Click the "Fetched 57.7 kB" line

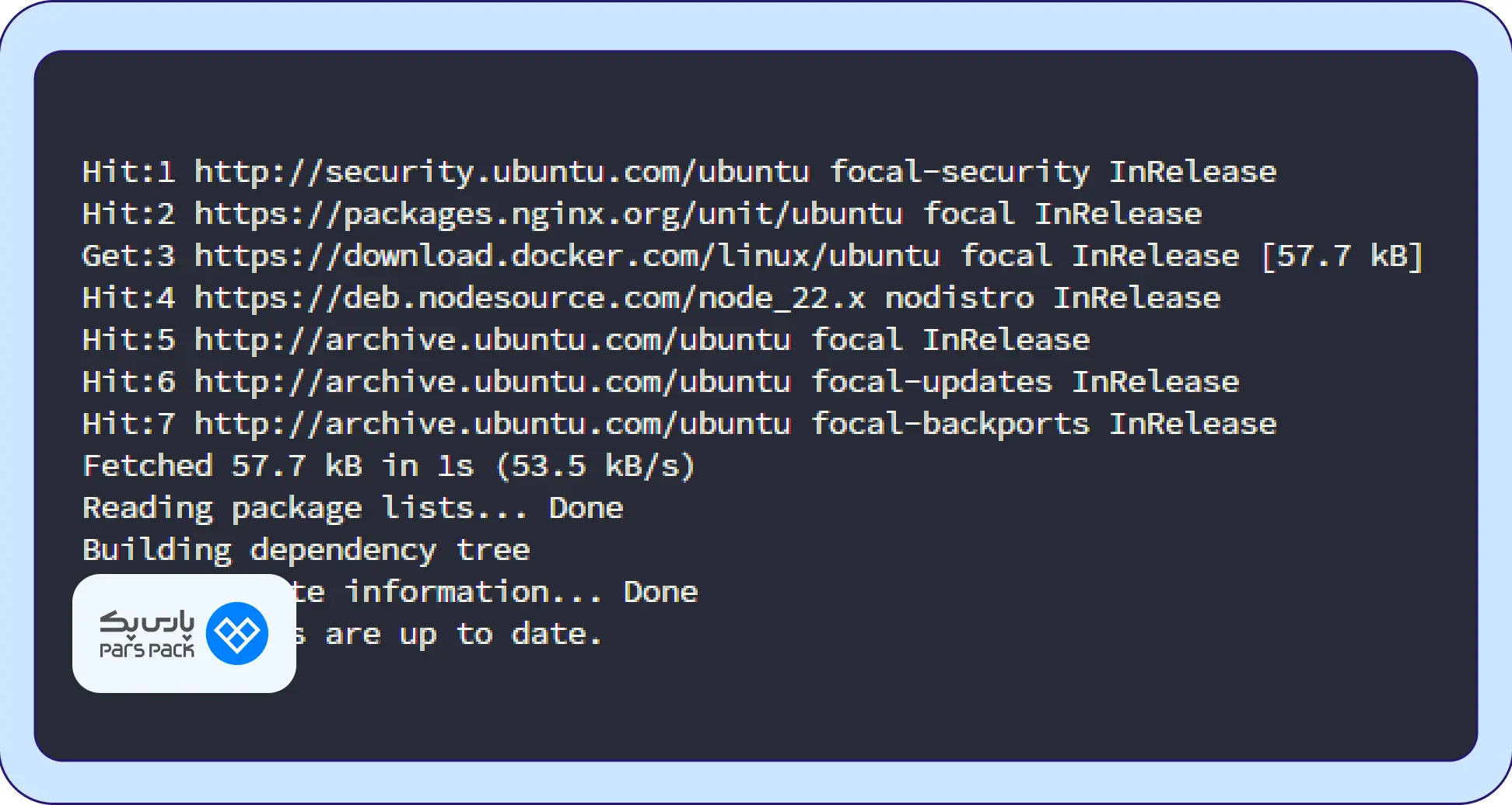(388, 466)
